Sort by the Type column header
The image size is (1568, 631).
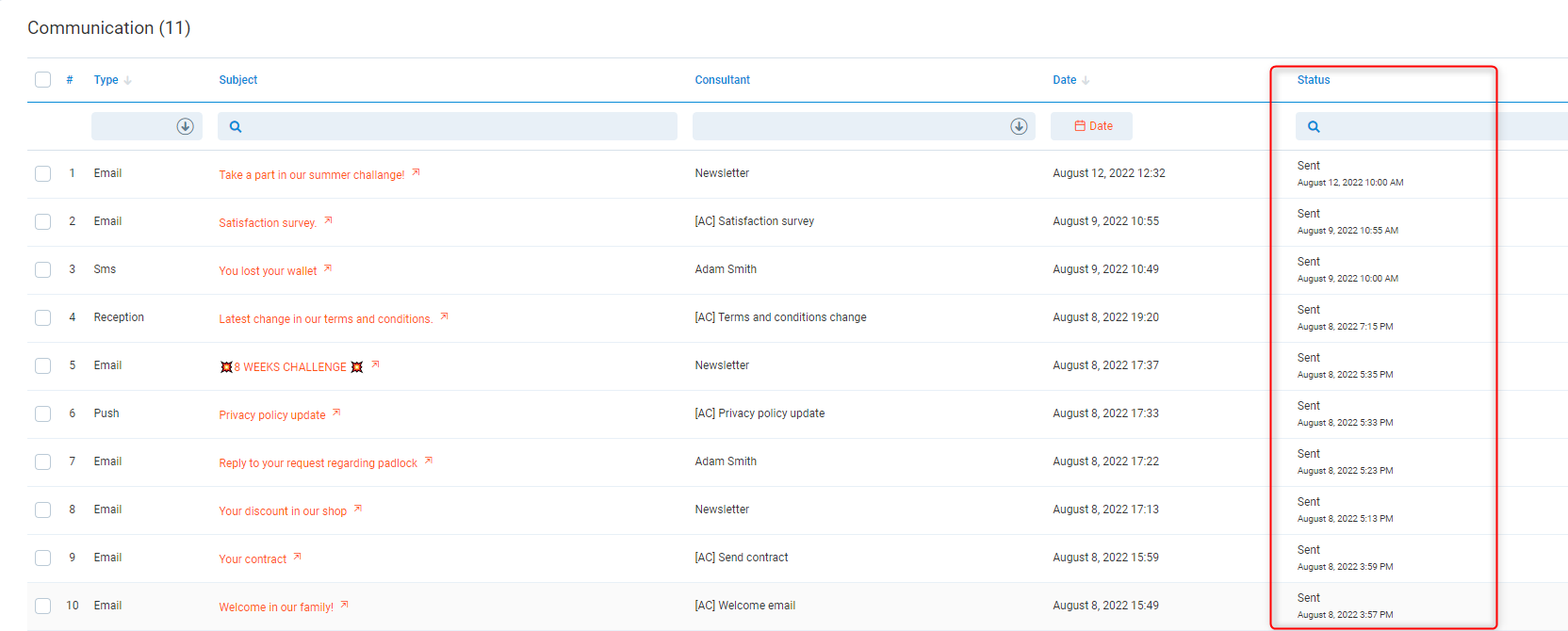click(x=106, y=80)
